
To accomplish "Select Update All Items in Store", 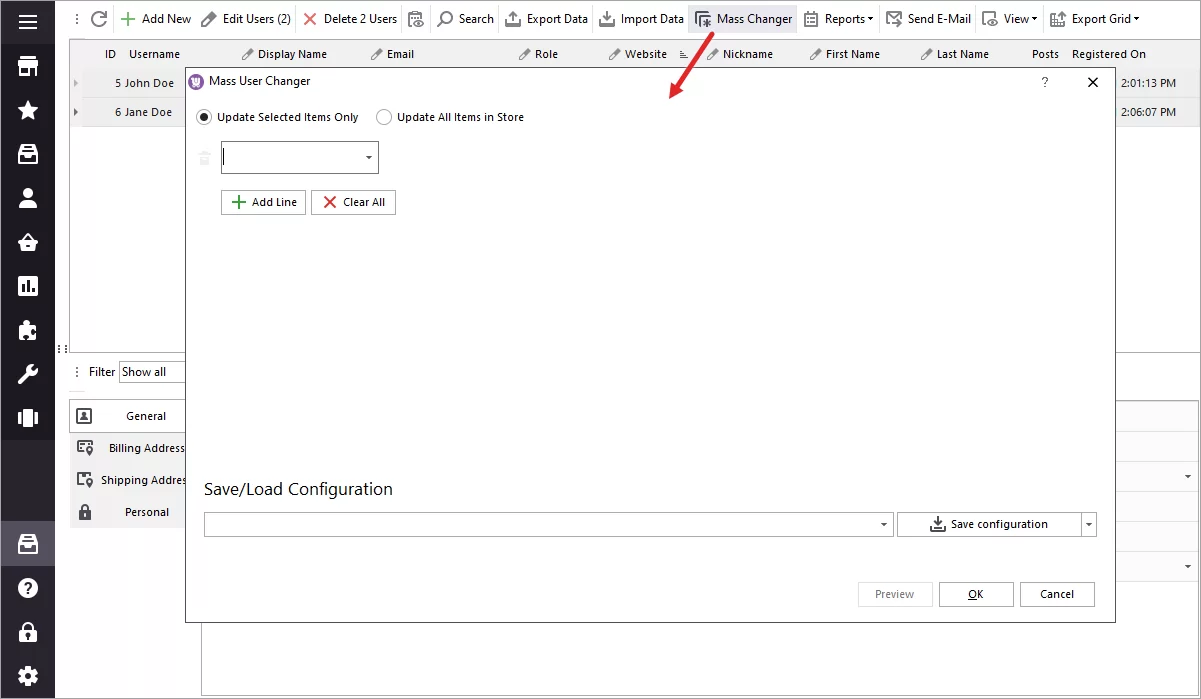I will (384, 117).
